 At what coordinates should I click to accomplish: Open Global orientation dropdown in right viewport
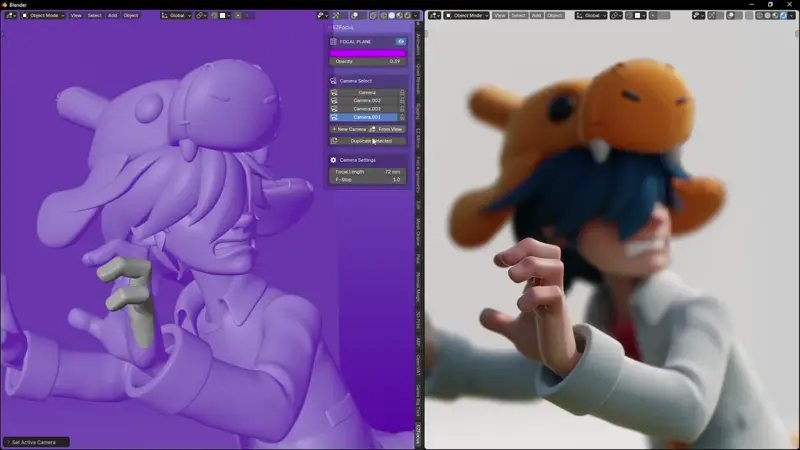pyautogui.click(x=591, y=15)
